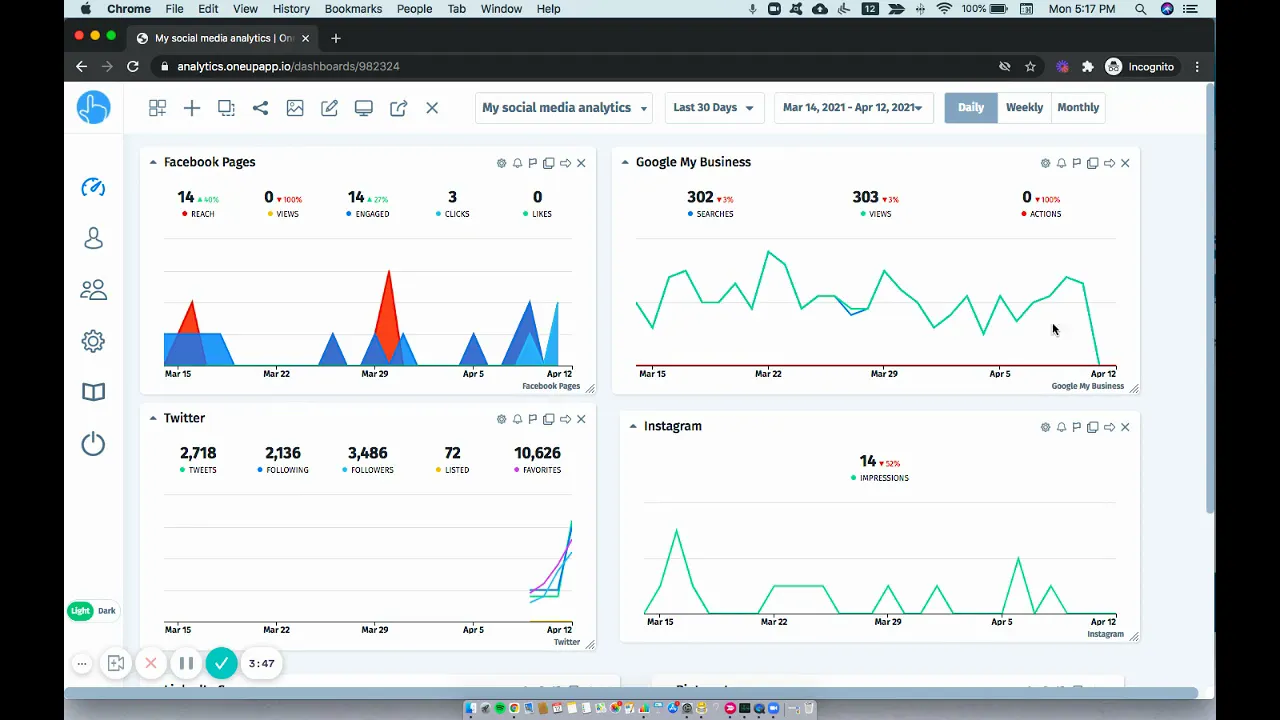
Task: Select the Daily view tab
Action: (x=971, y=108)
